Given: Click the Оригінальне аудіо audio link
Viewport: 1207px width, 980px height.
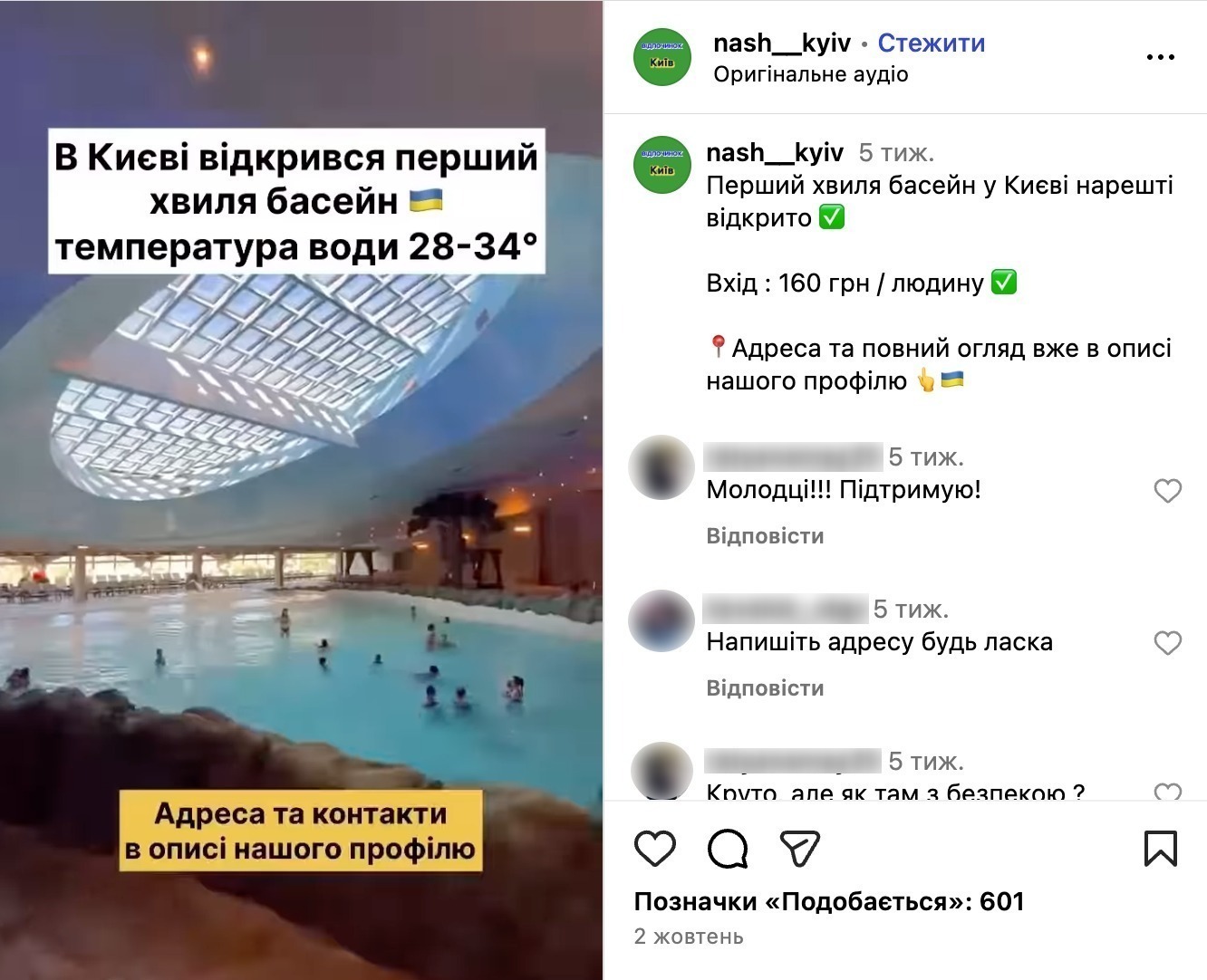Looking at the screenshot, I should pyautogui.click(x=810, y=74).
